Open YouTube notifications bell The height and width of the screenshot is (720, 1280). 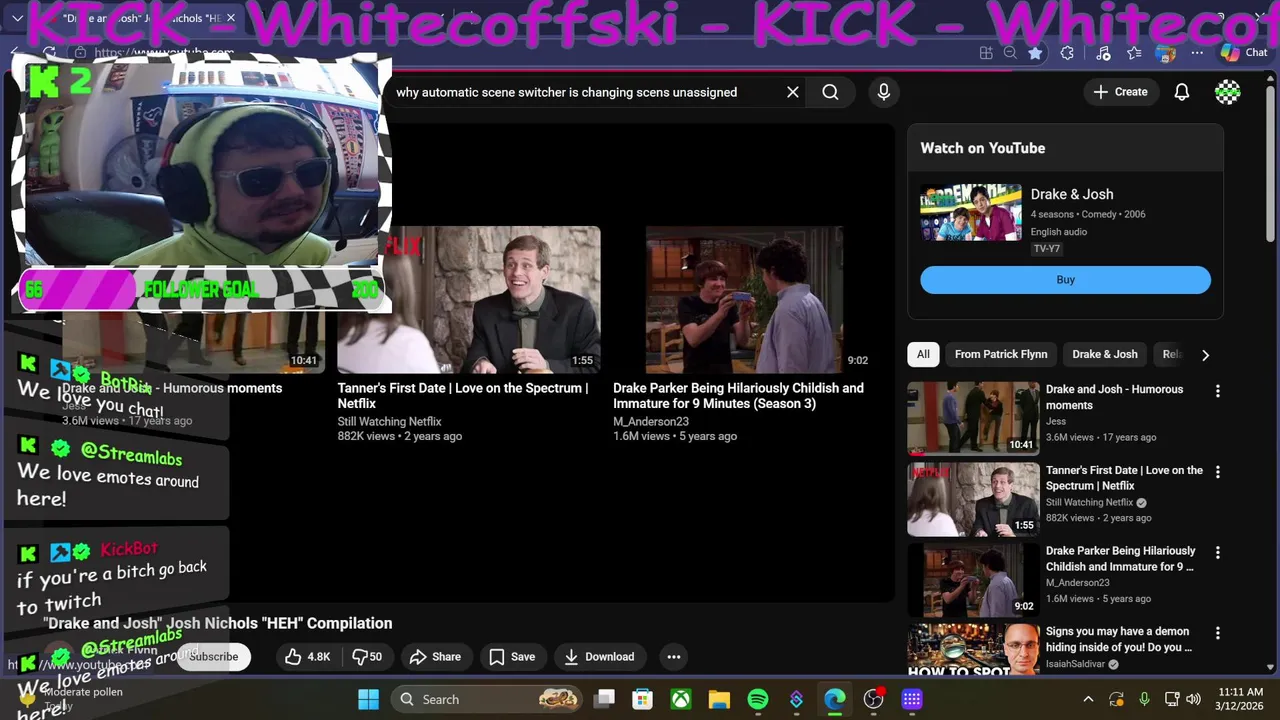(1182, 92)
